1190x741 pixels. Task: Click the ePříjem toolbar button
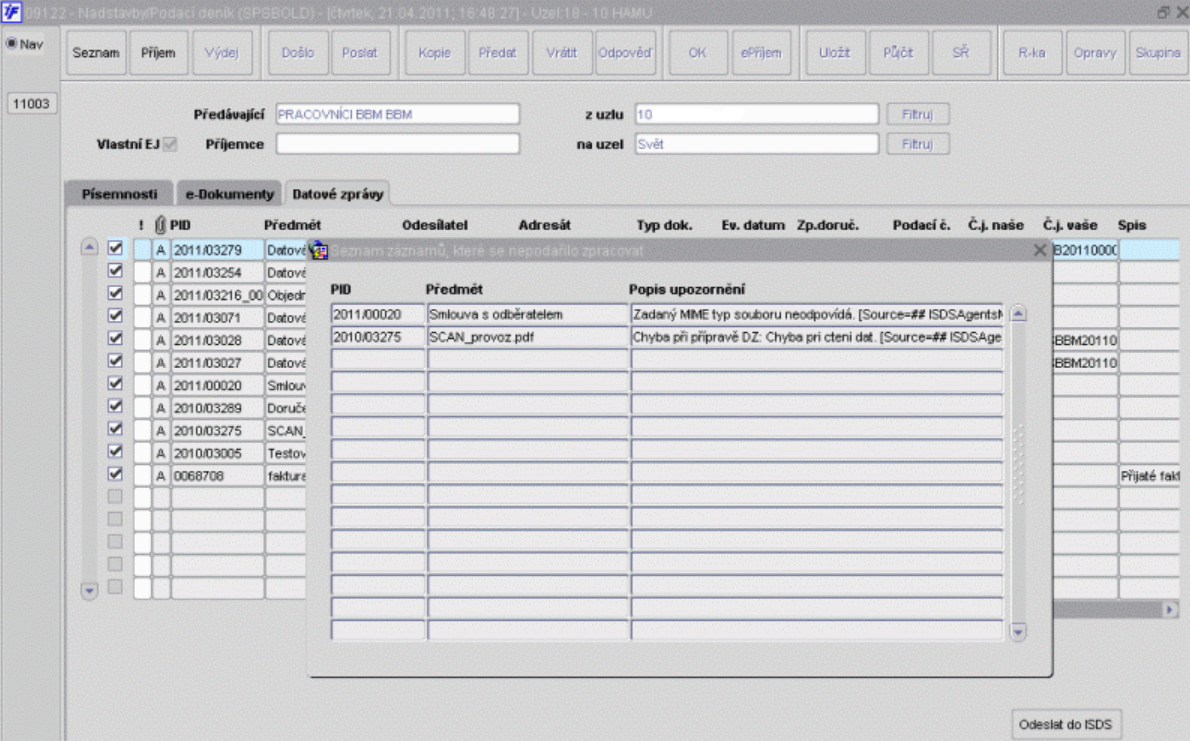point(760,52)
